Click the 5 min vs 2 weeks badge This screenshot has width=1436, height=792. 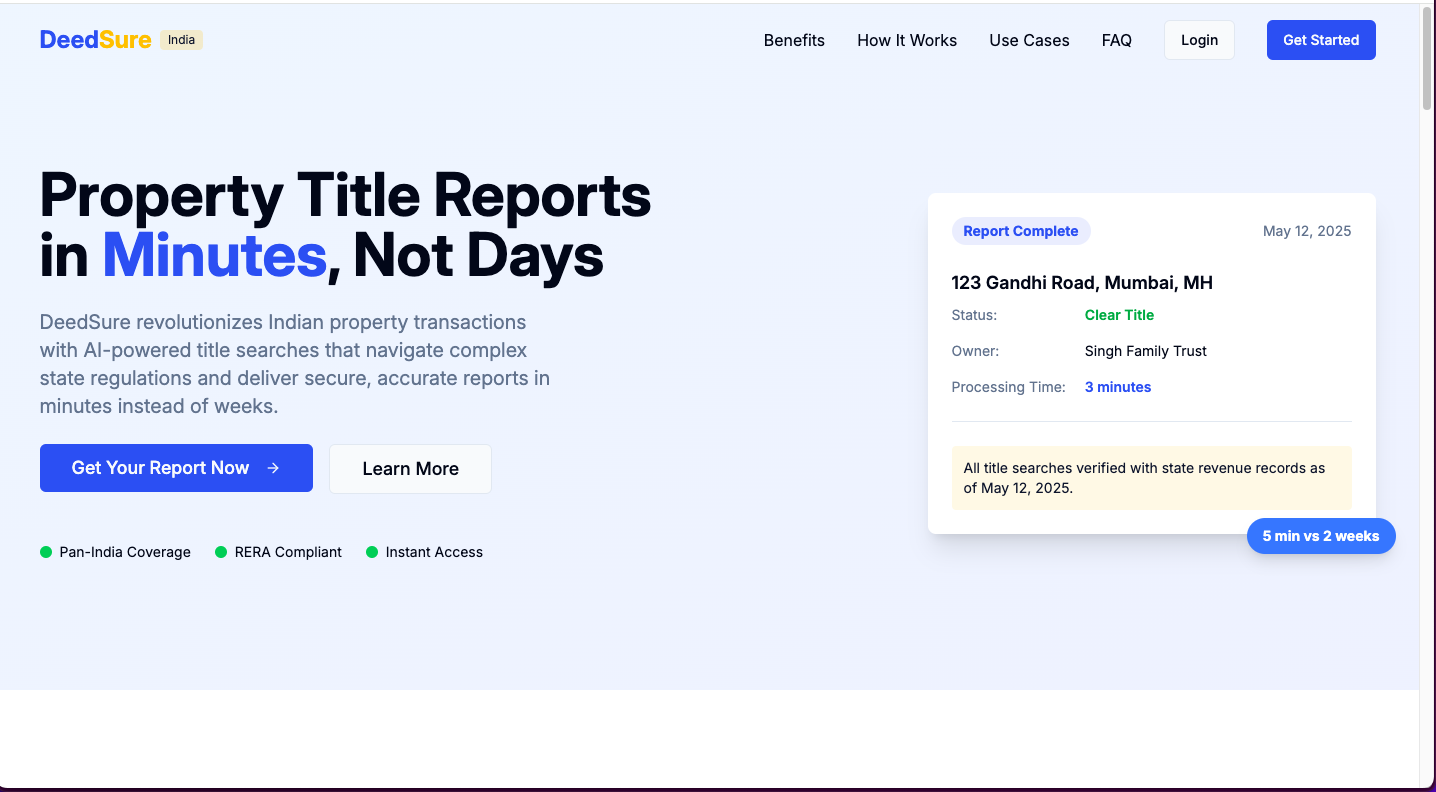coord(1321,536)
